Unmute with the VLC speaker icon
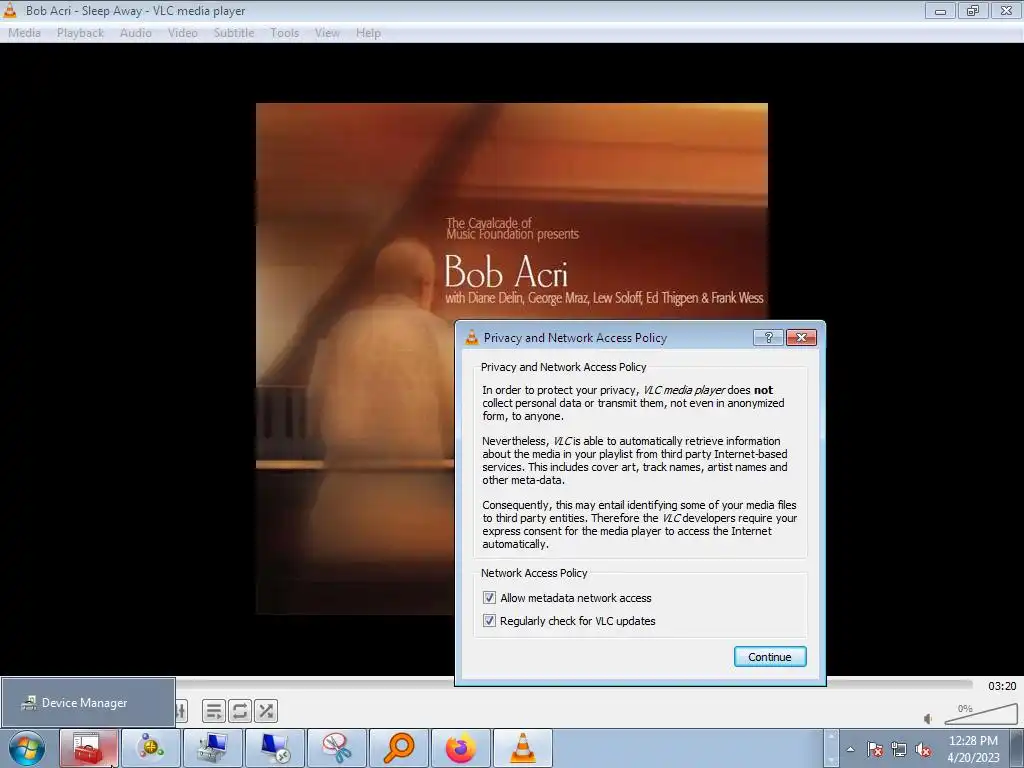1024x768 pixels. tap(928, 718)
